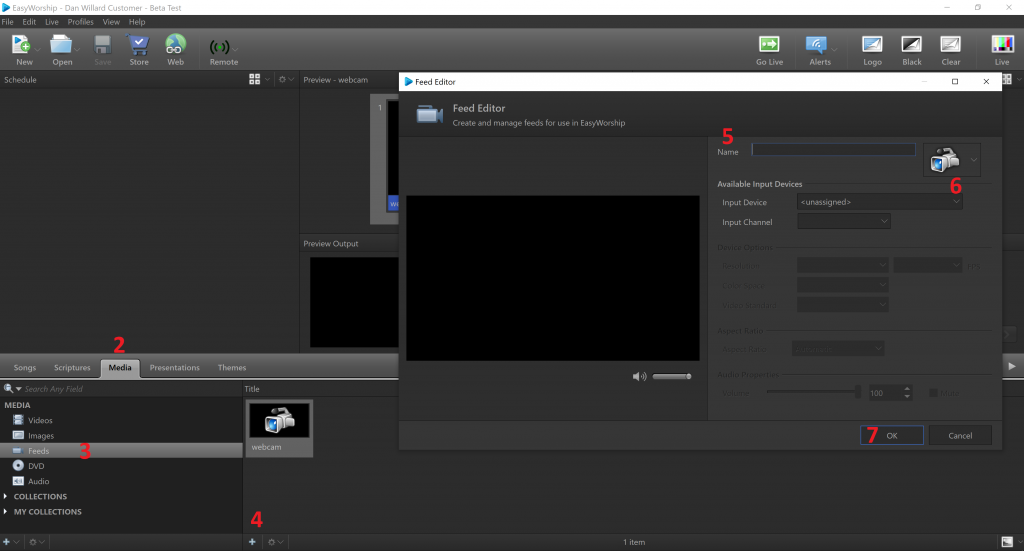
Task: Open the Help menu
Action: coord(137,22)
